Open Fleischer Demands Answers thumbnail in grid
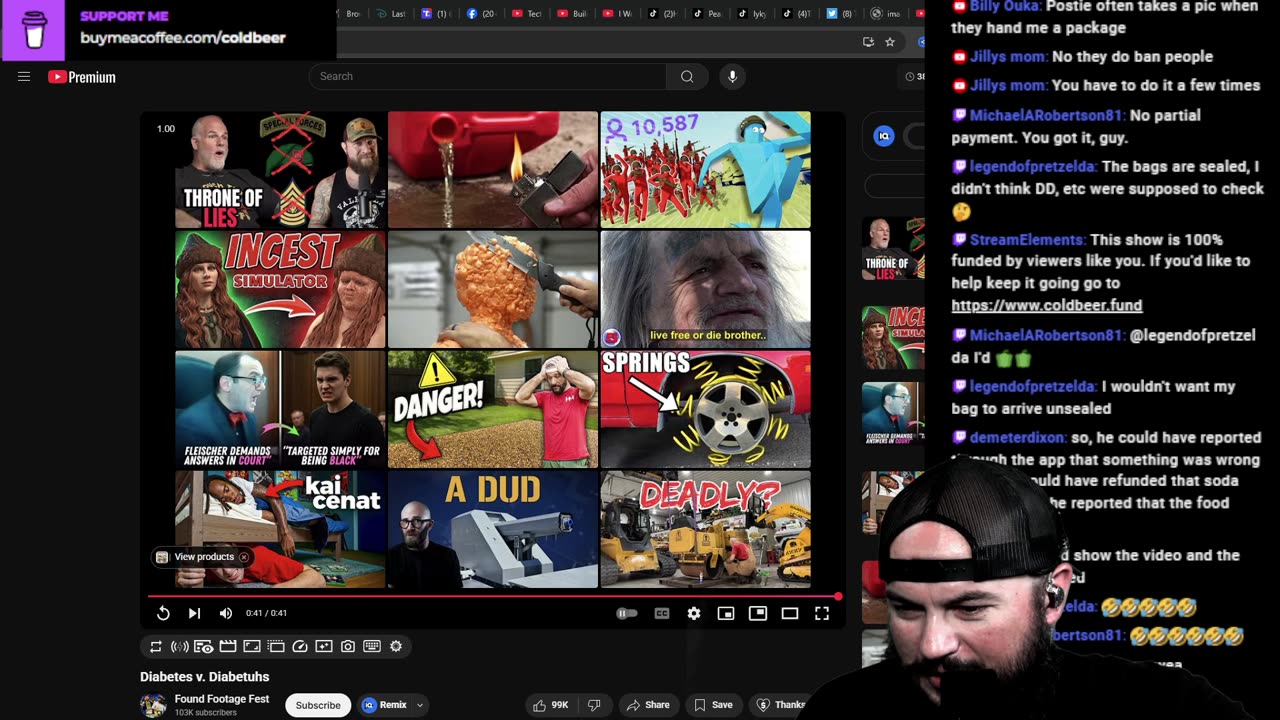Image resolution: width=1280 pixels, height=720 pixels. 280,409
